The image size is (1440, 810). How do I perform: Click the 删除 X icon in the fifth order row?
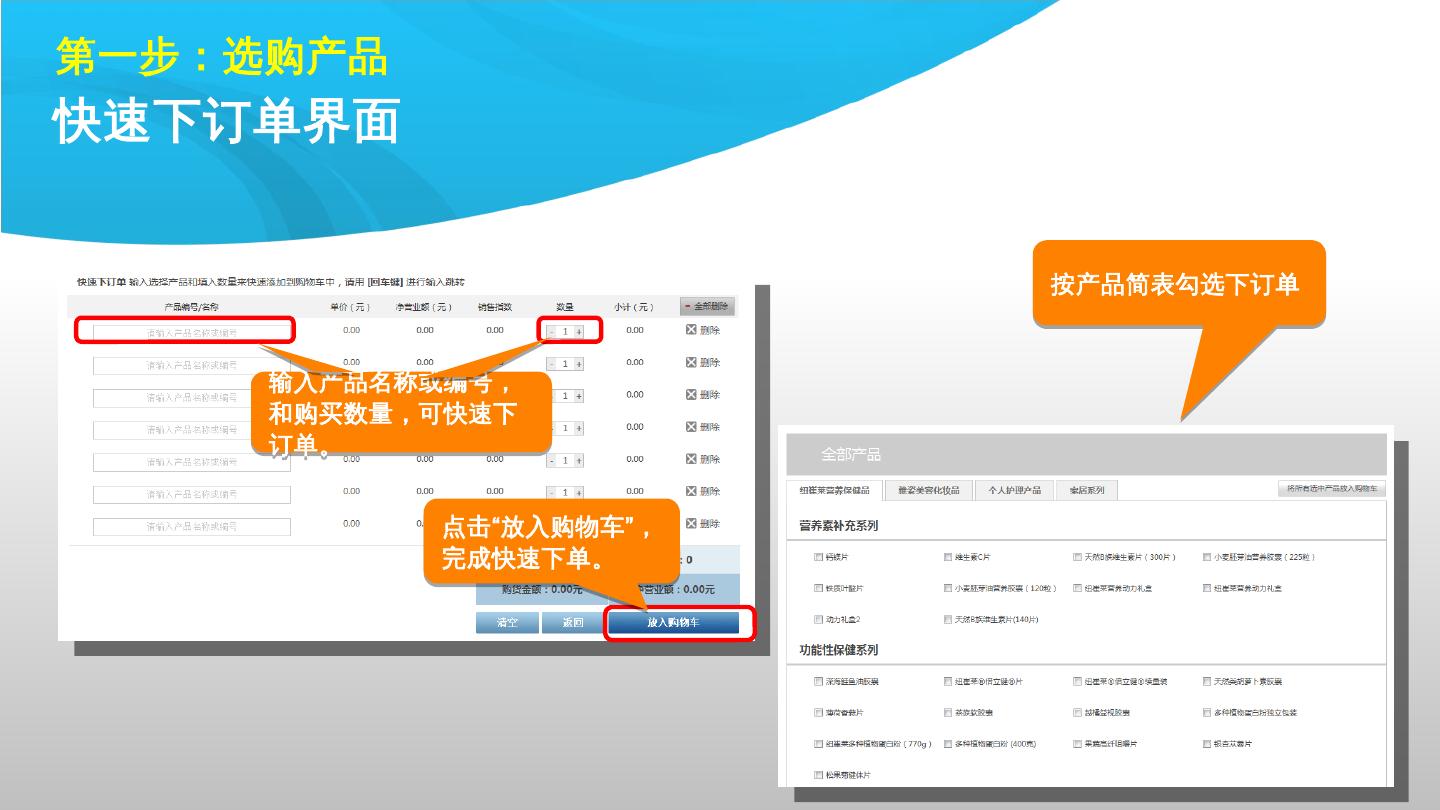coord(691,459)
